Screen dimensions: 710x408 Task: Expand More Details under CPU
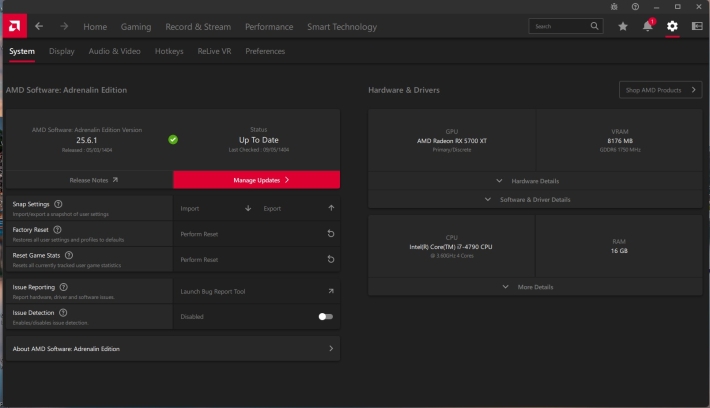tap(535, 287)
